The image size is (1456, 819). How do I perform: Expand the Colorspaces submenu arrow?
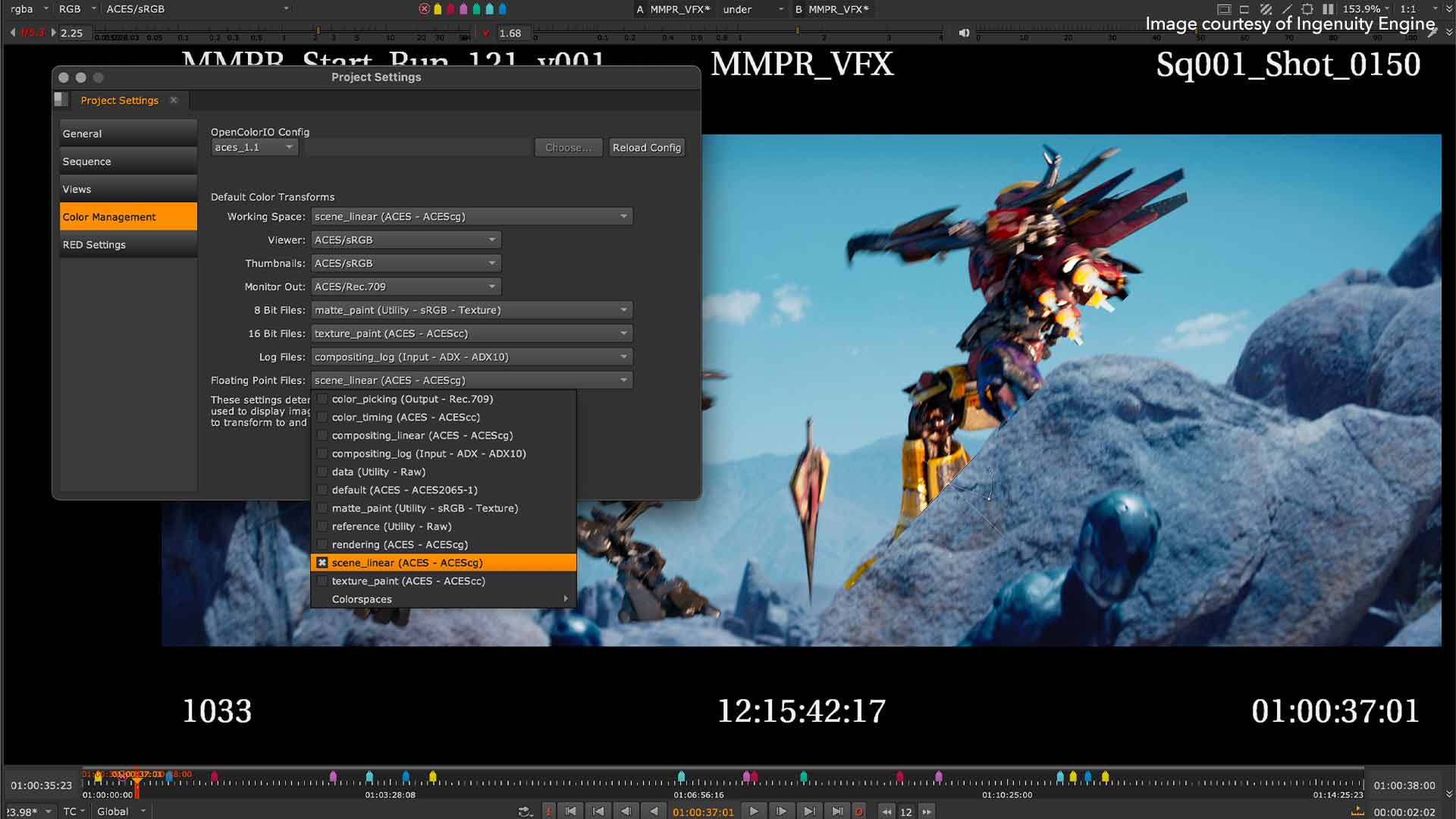coord(566,598)
